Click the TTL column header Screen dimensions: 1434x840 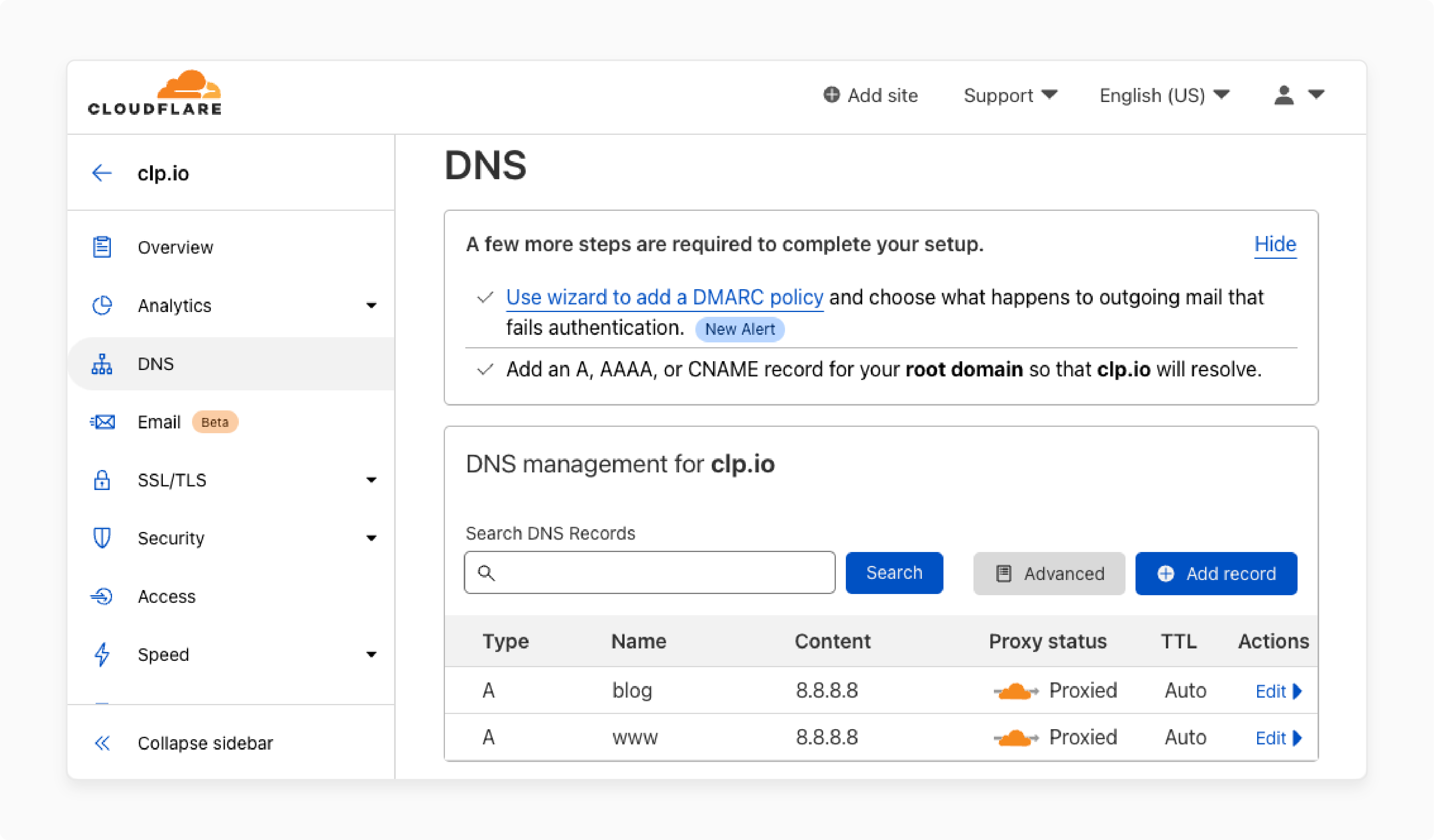(1178, 641)
